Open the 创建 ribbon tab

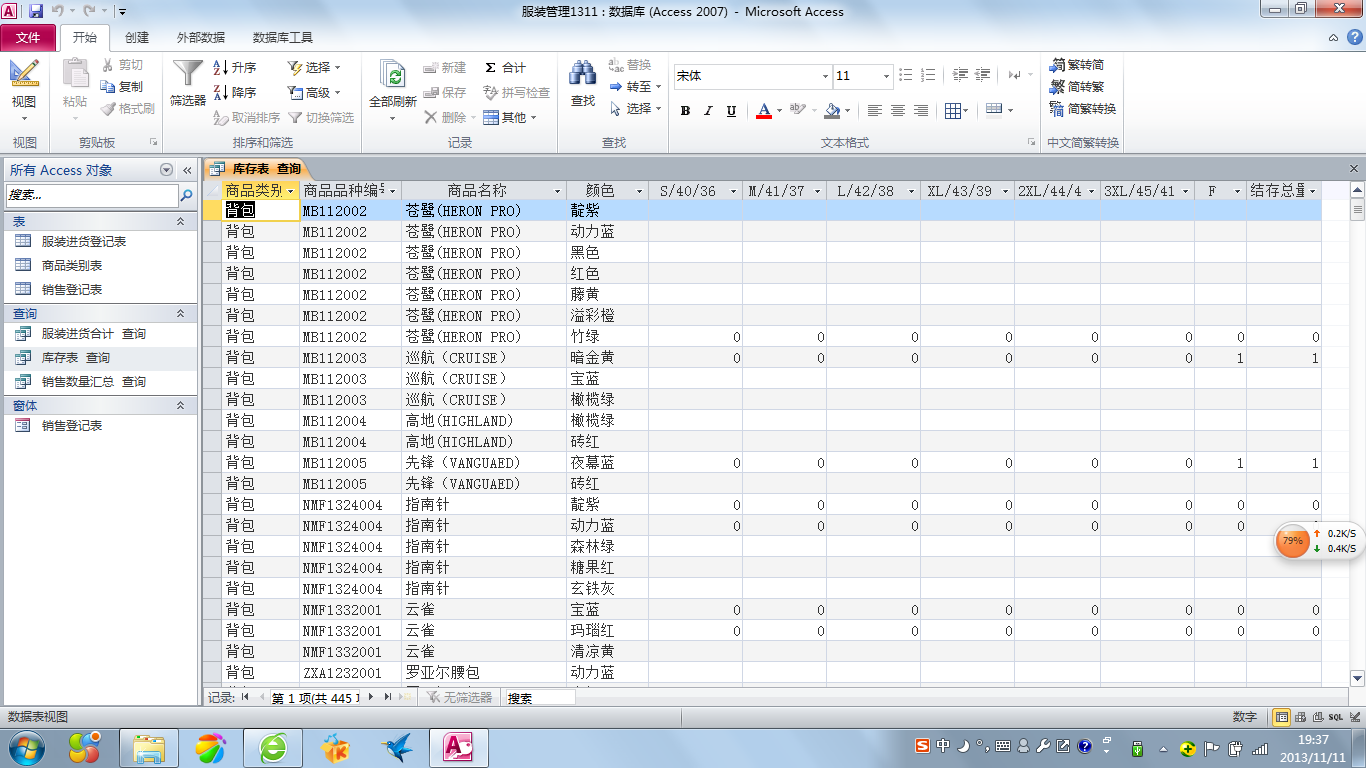click(137, 38)
